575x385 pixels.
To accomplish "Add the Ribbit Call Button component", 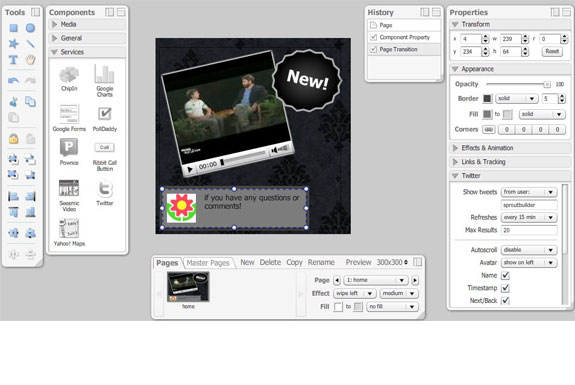I will [105, 157].
